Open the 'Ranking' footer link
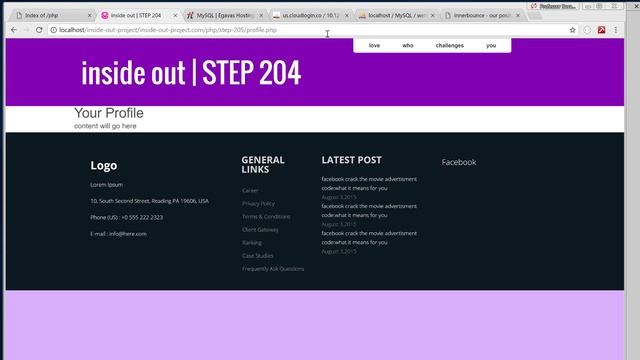 click(252, 242)
